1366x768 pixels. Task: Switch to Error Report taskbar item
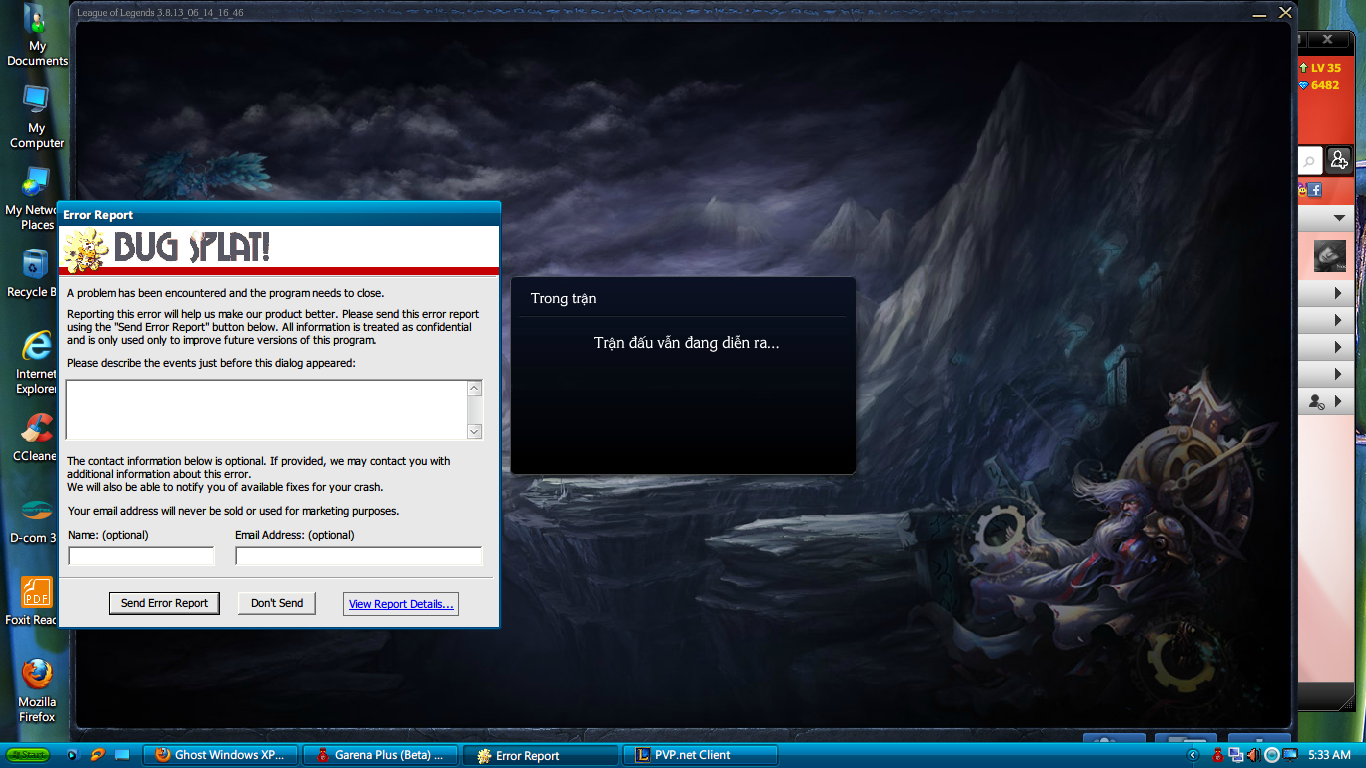[540, 755]
